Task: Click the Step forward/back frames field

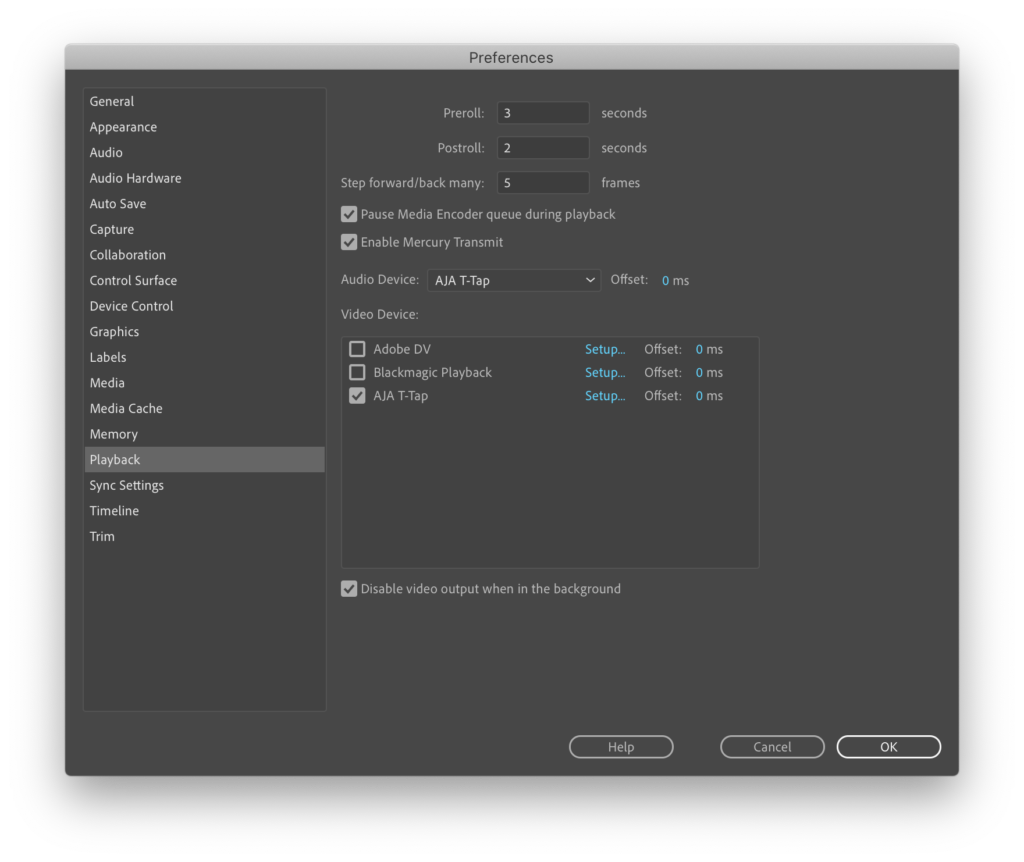Action: [x=543, y=182]
